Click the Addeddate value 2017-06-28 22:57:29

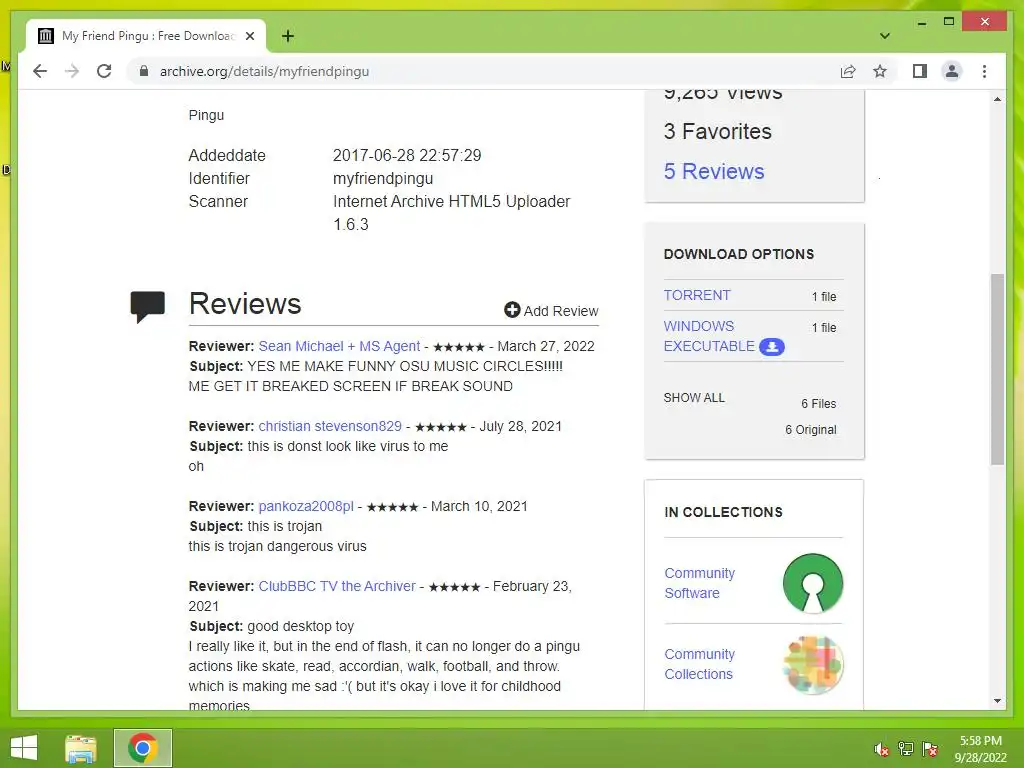click(407, 155)
